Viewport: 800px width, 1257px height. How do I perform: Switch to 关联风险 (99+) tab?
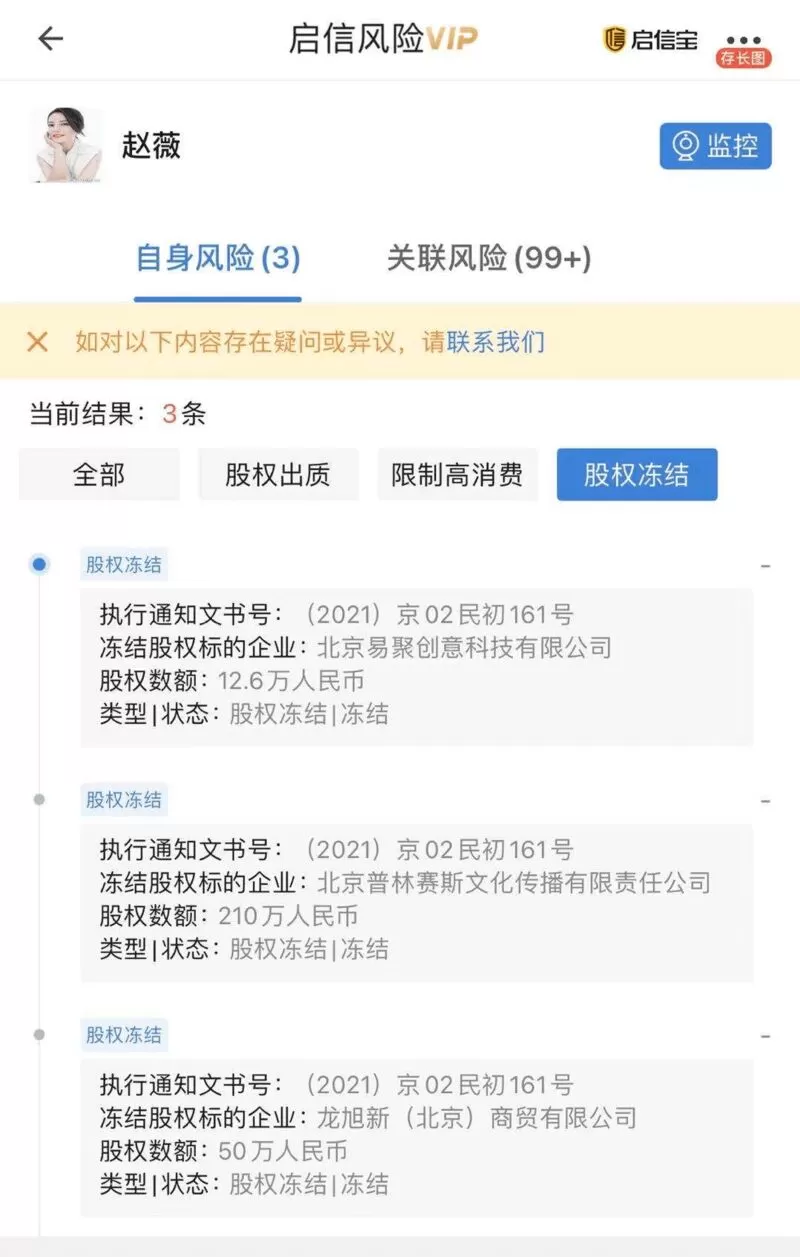point(489,259)
